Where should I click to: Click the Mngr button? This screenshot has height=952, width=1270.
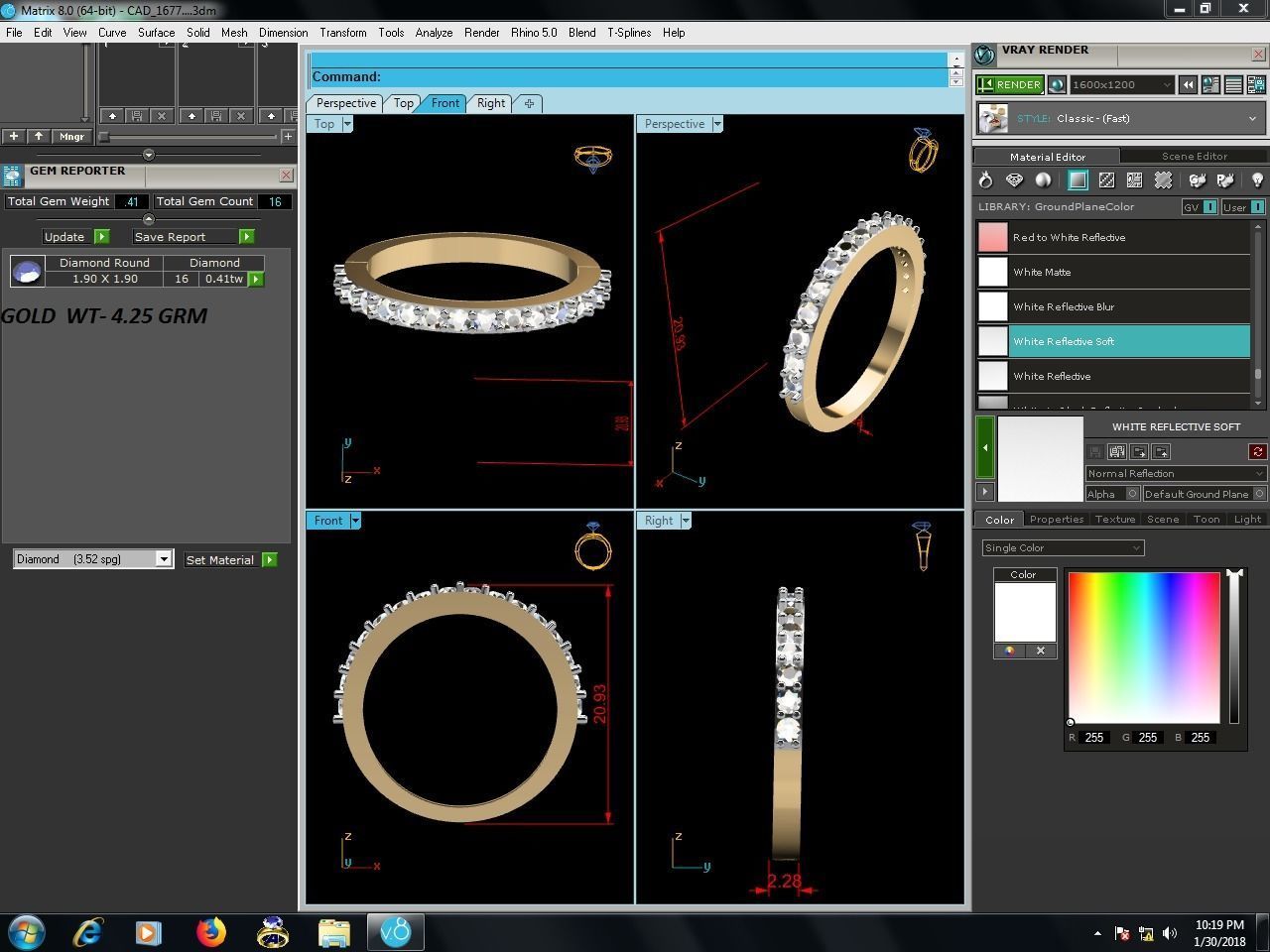71,136
